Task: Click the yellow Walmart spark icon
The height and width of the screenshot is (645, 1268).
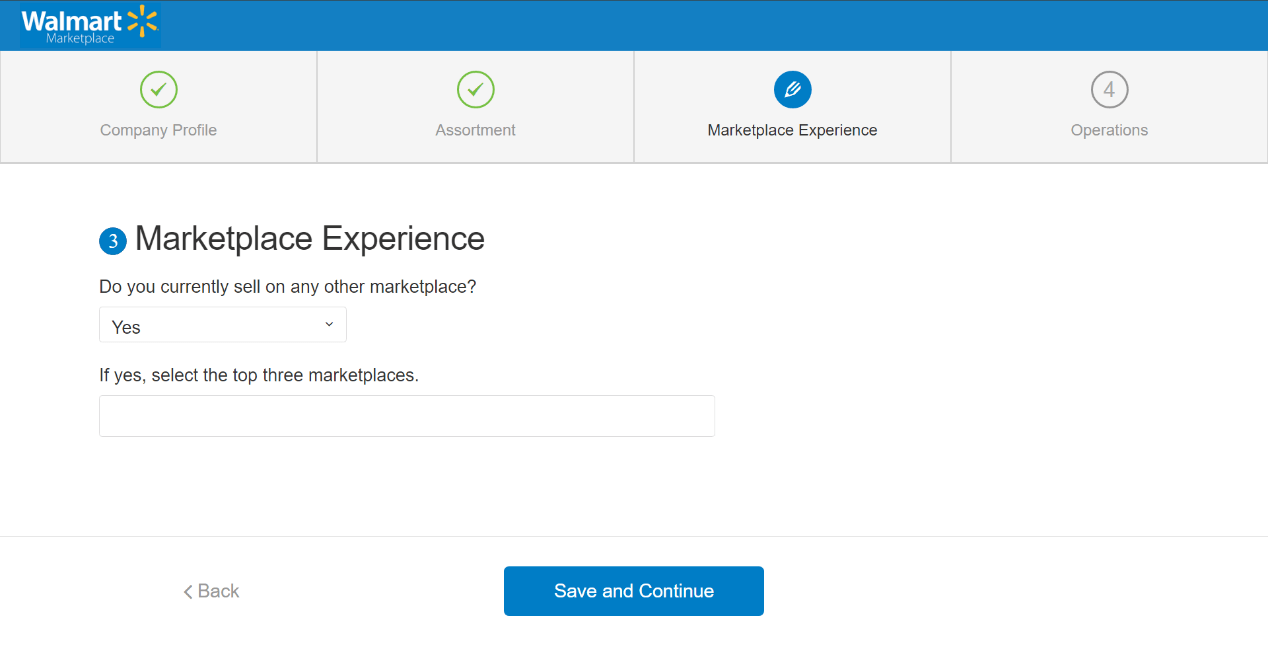Action: tap(143, 20)
